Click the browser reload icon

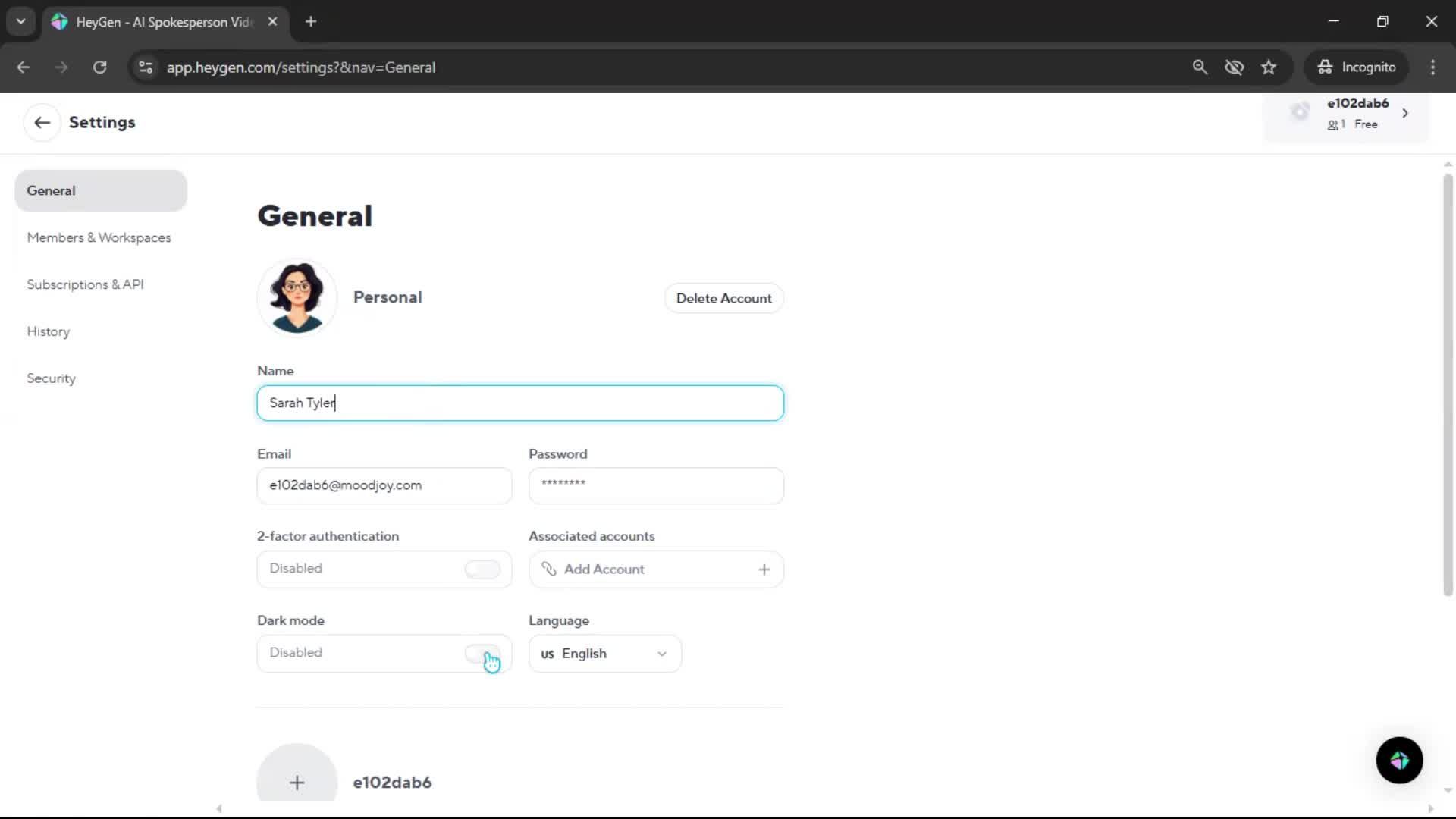(99, 67)
